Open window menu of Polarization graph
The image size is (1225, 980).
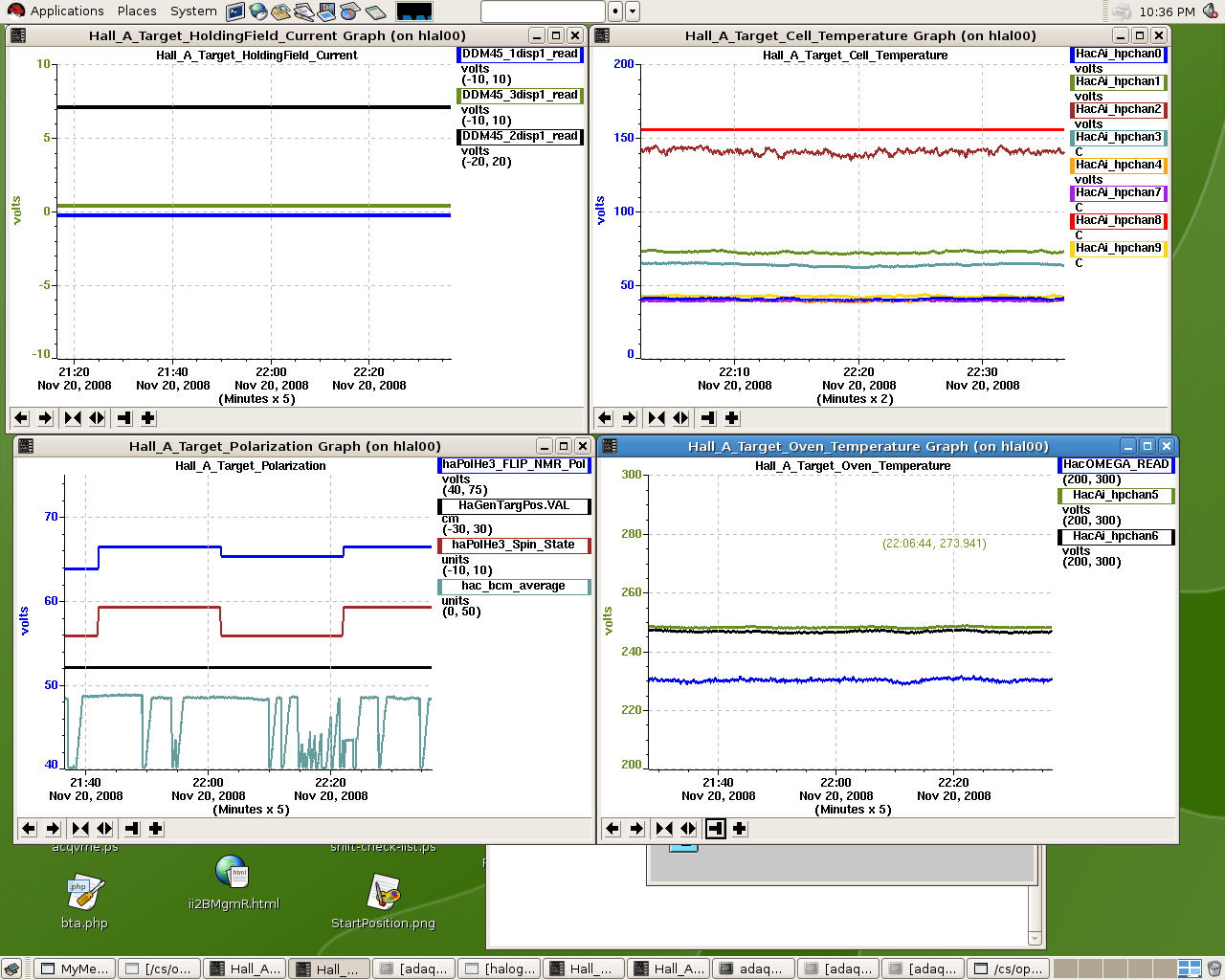26,446
